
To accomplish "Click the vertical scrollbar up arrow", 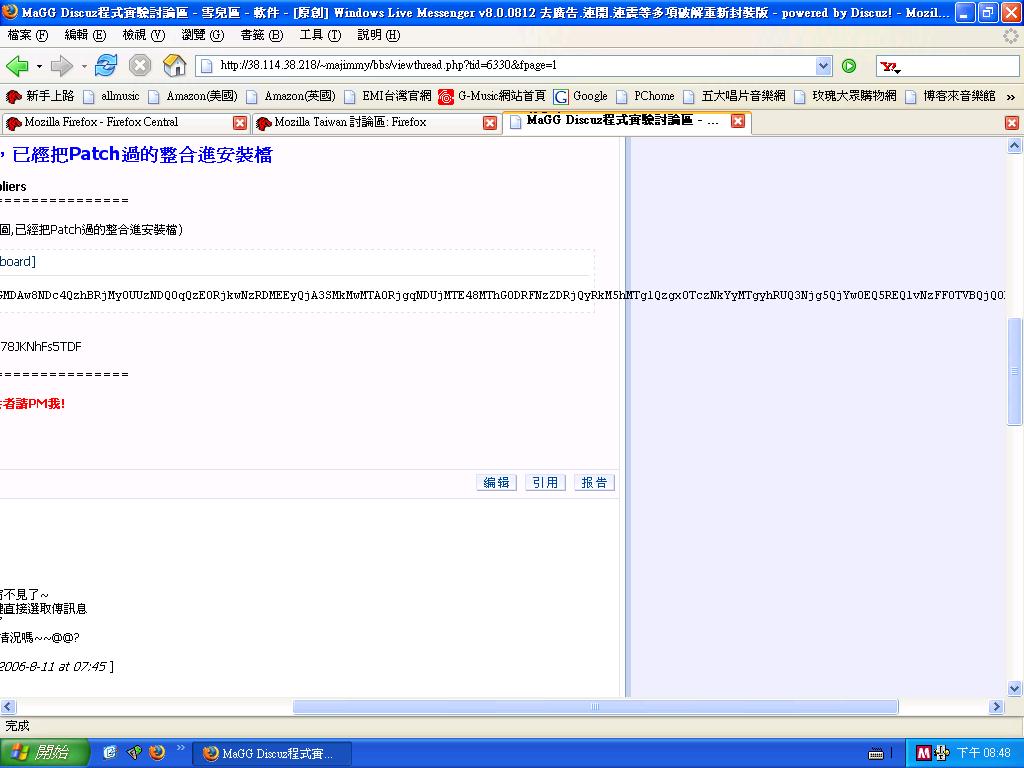I will click(1014, 146).
